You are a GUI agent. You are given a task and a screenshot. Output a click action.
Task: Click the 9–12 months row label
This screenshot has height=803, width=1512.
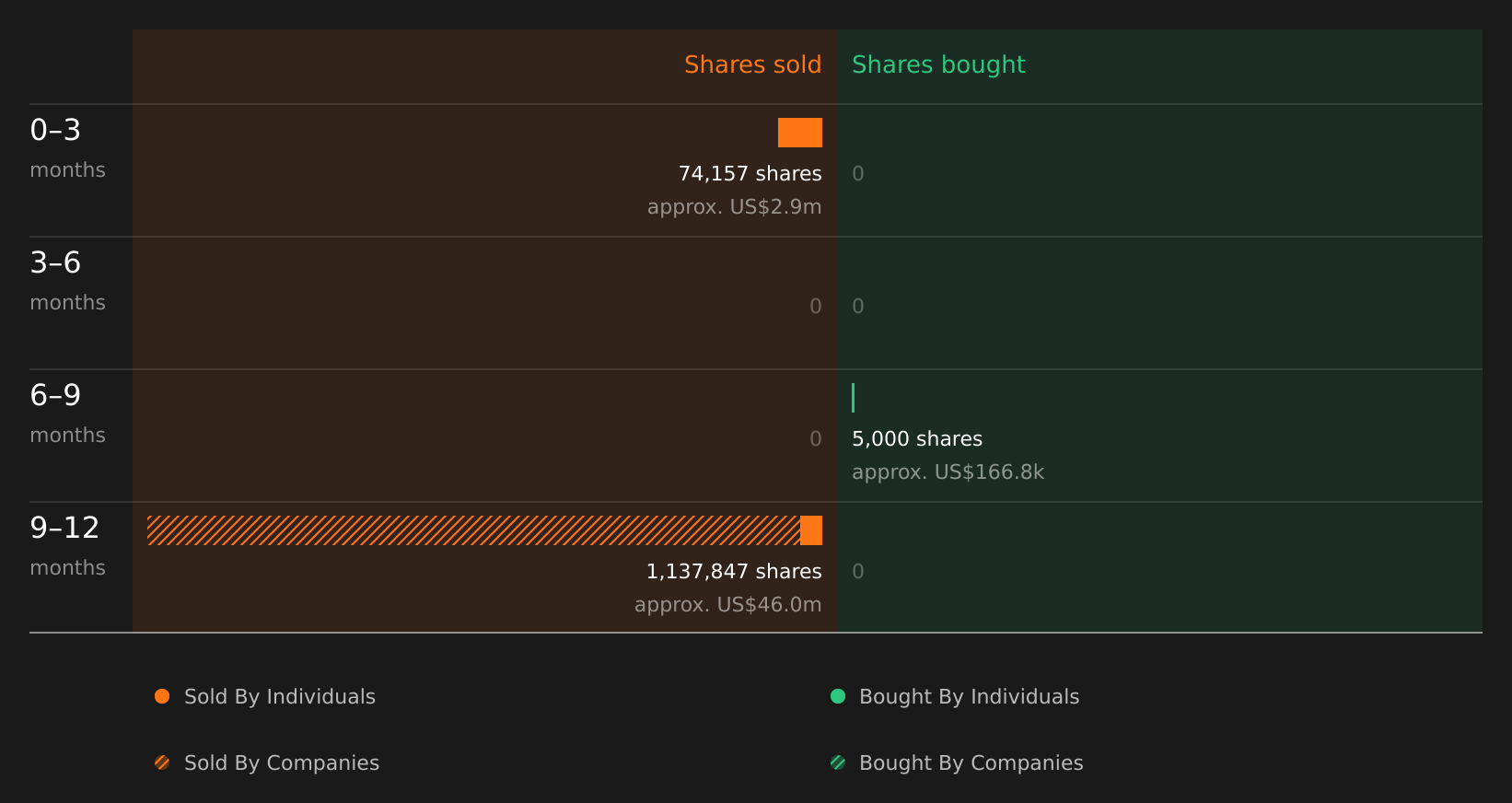pos(67,546)
